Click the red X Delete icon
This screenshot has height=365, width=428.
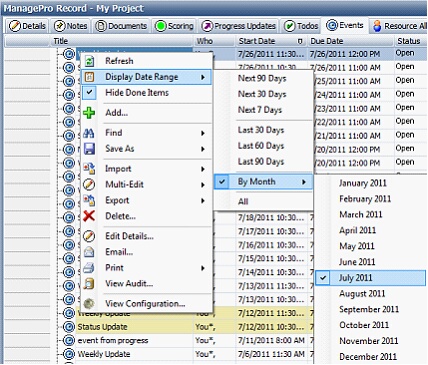tap(89, 216)
